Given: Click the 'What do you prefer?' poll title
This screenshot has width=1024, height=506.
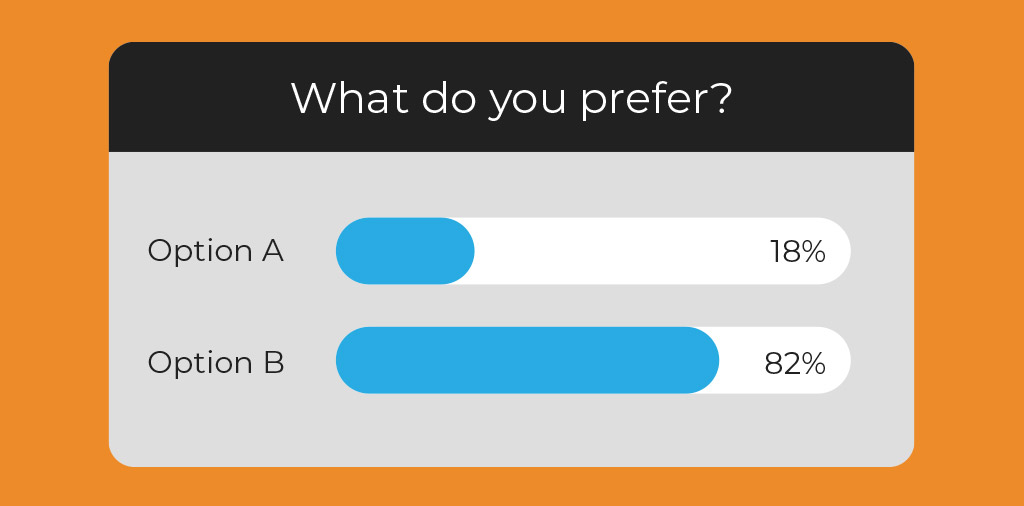Looking at the screenshot, I should [x=511, y=99].
